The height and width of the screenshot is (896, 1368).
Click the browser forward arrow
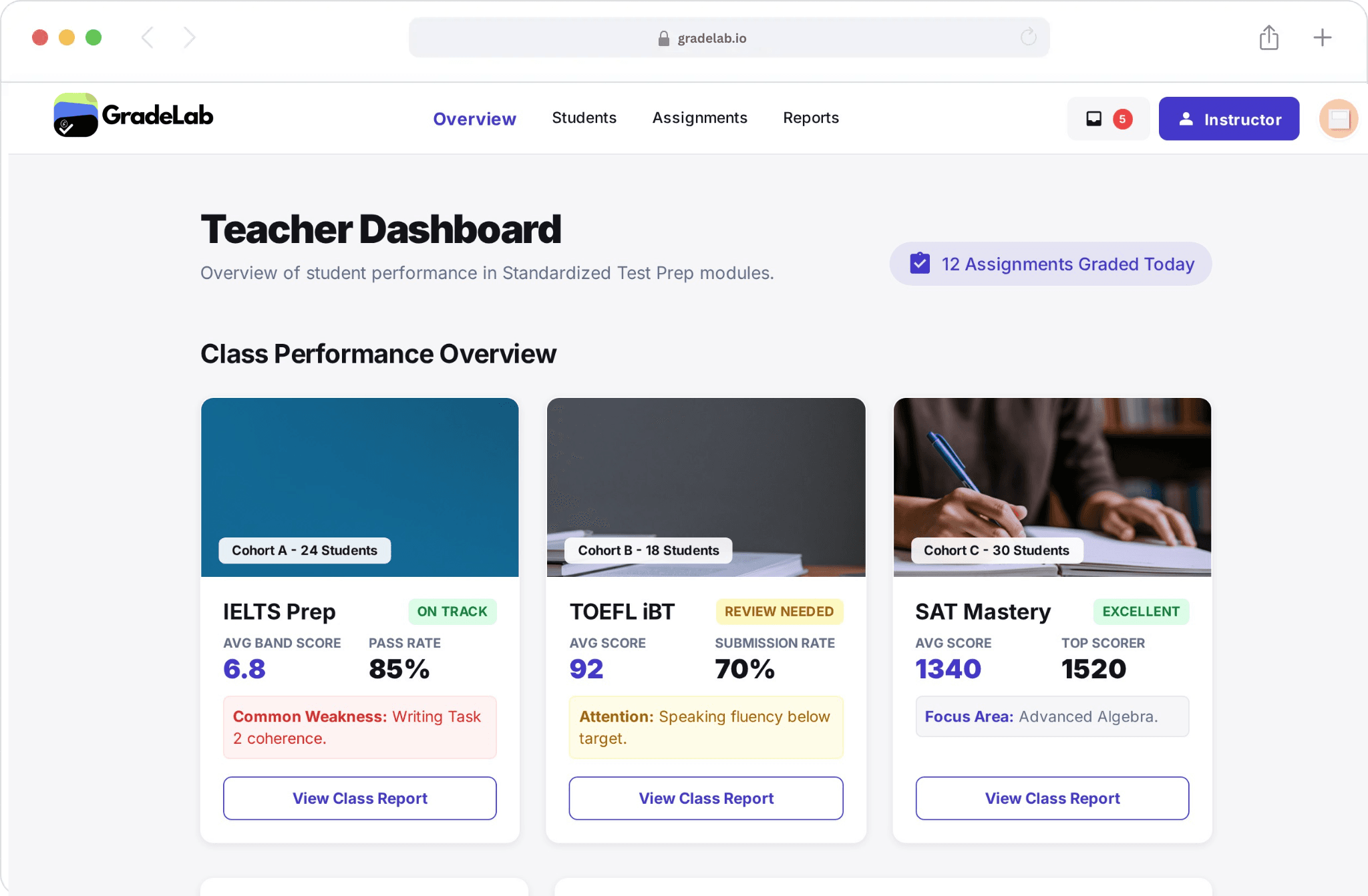pyautogui.click(x=190, y=37)
